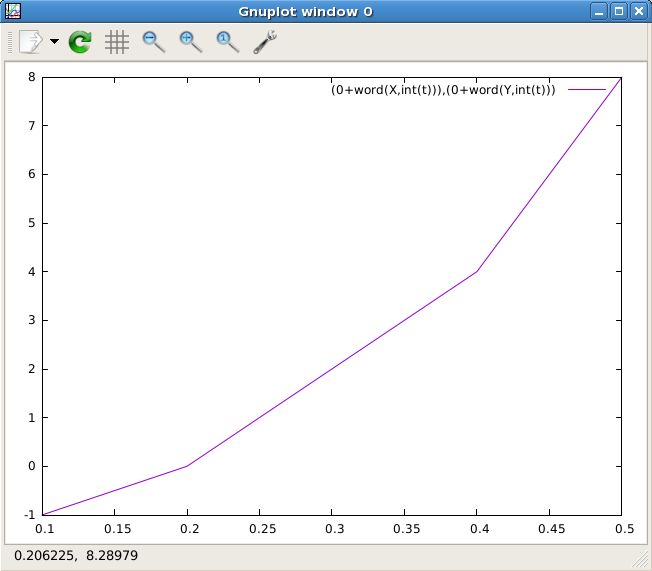
Task: Toggle the grid icon in toolbar
Action: click(x=117, y=42)
